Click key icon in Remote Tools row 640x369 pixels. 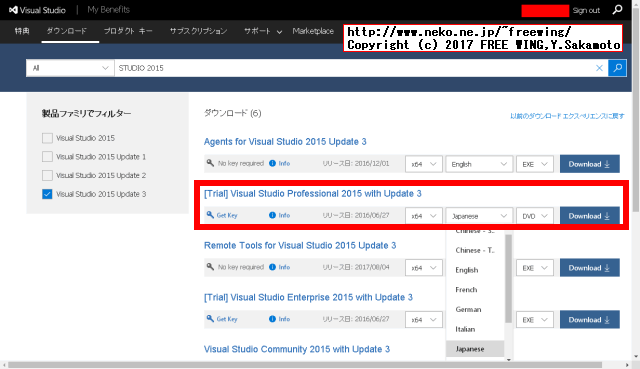tap(210, 267)
